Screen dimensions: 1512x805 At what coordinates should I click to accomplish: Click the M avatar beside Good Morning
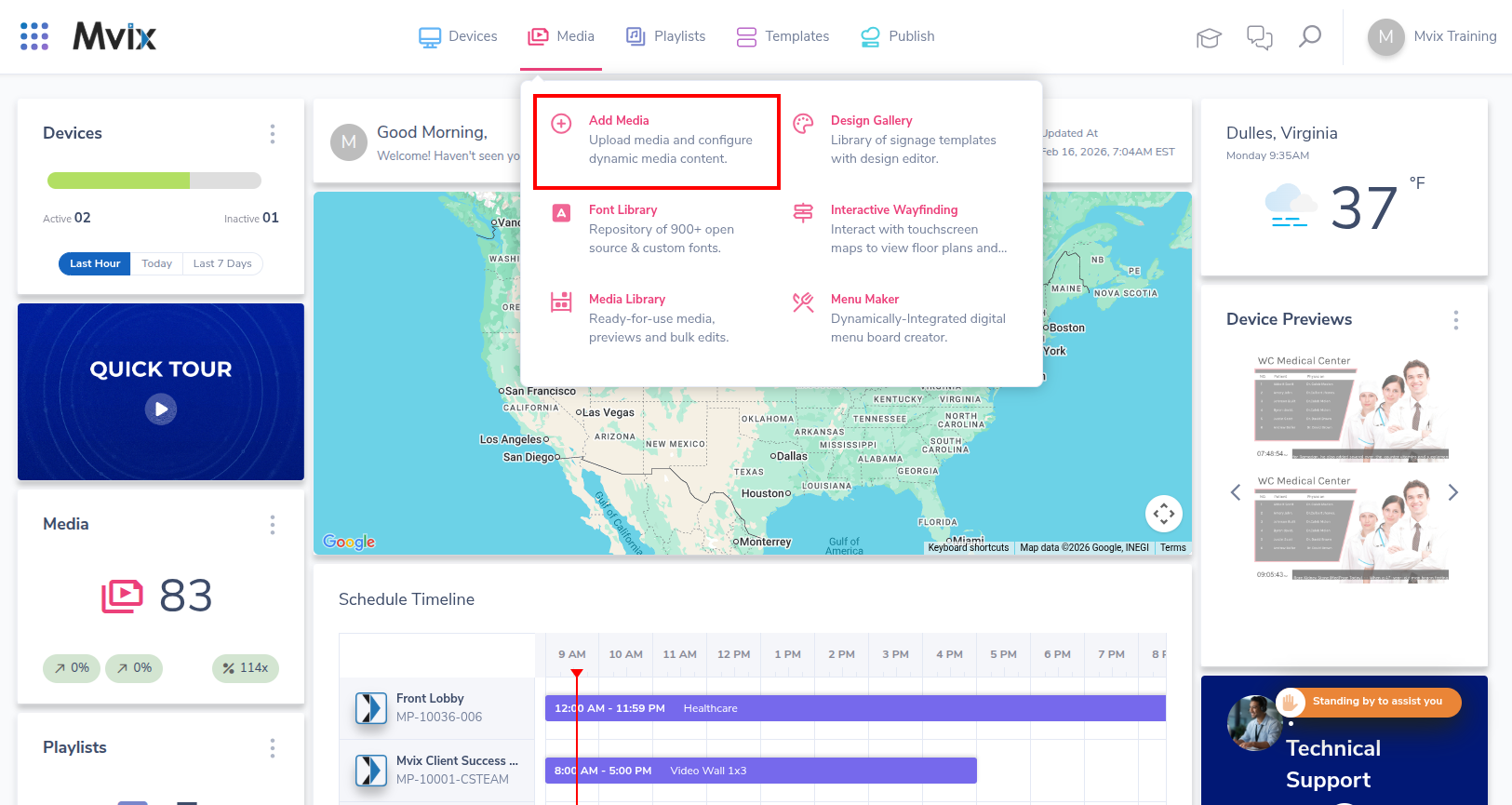click(x=349, y=142)
